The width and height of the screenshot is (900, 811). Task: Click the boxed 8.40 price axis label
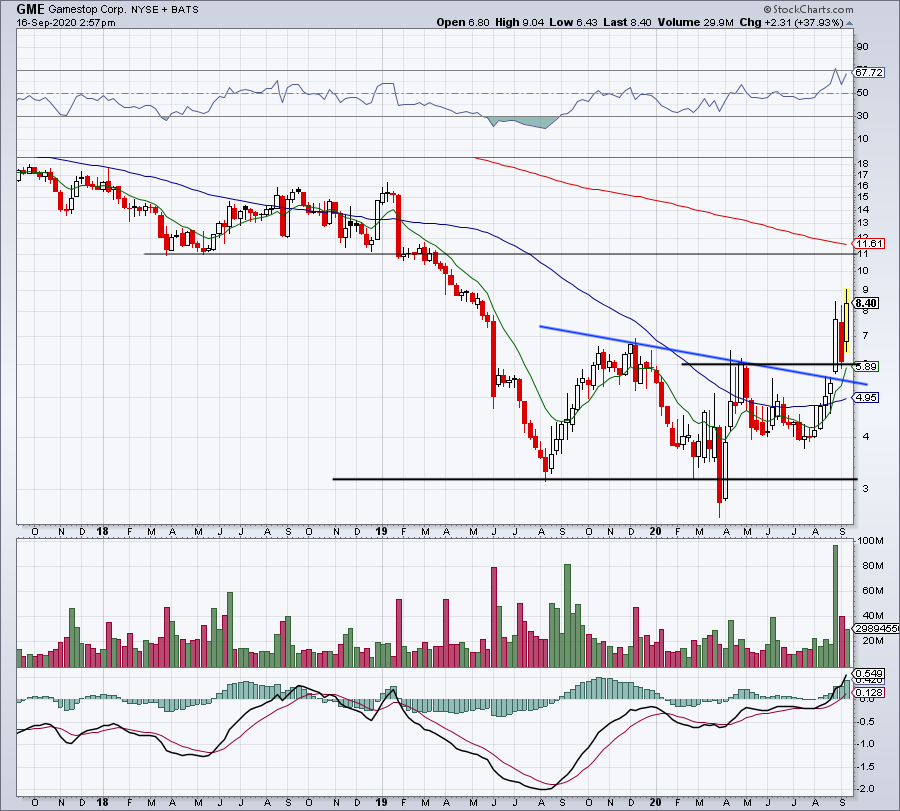(866, 304)
